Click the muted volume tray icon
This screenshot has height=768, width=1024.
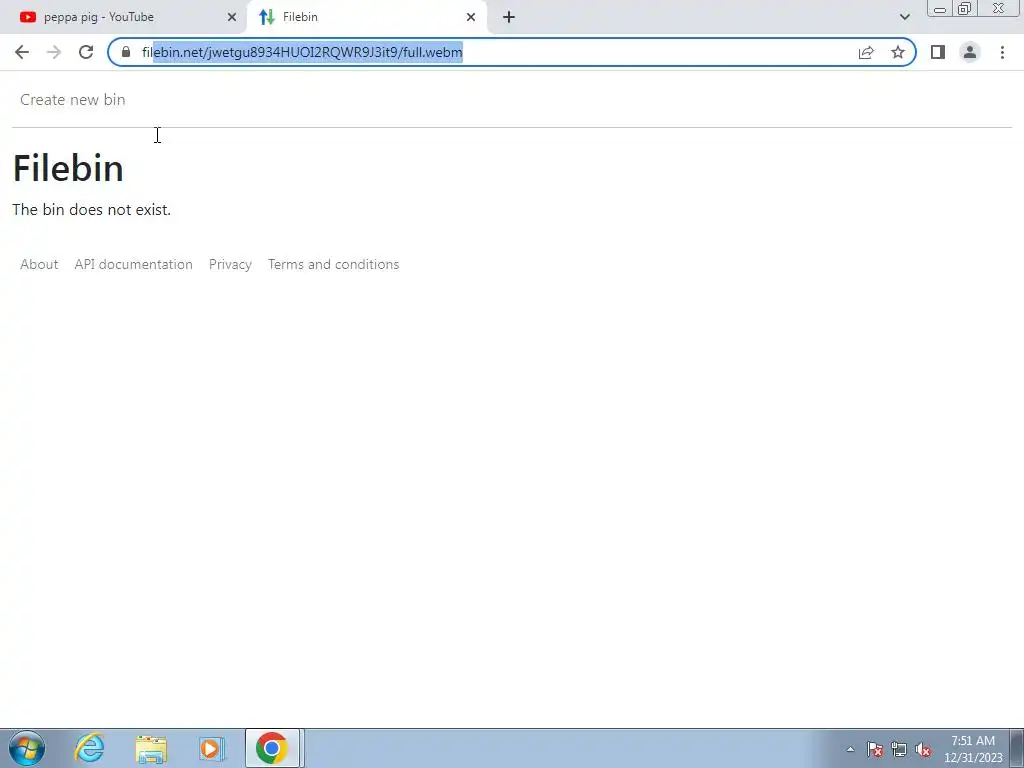pos(923,749)
